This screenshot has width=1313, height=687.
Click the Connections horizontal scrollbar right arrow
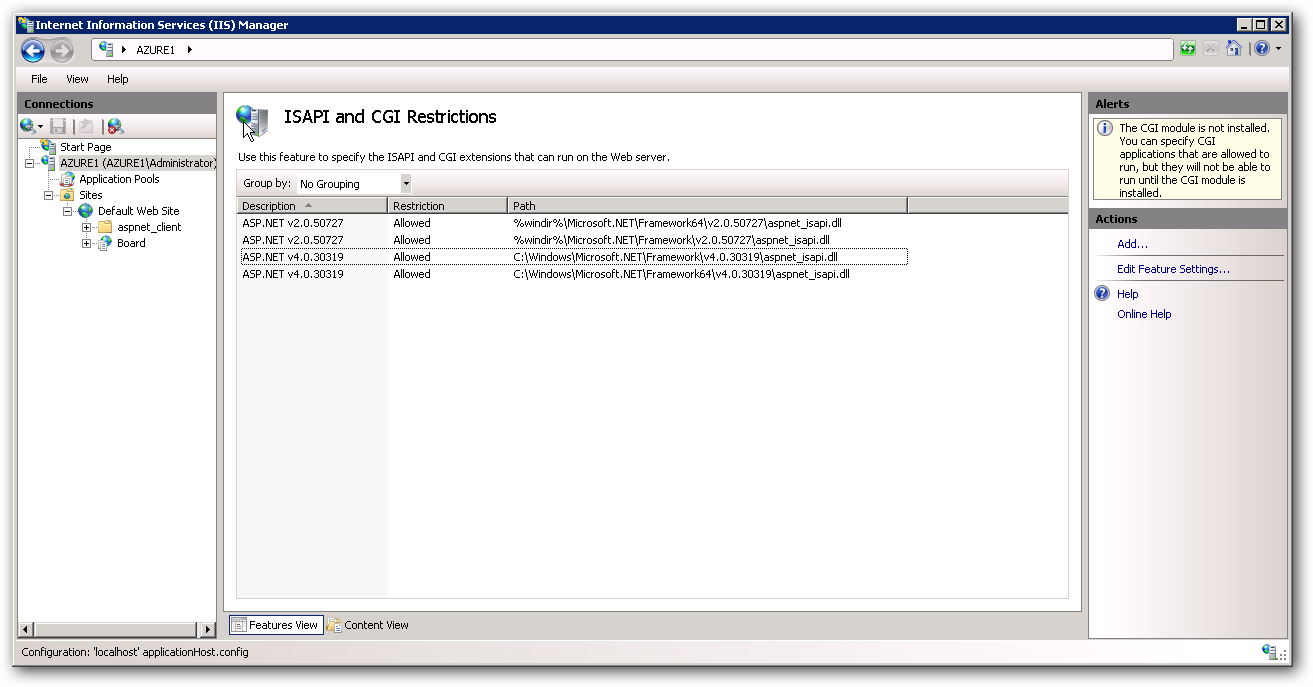click(x=207, y=630)
